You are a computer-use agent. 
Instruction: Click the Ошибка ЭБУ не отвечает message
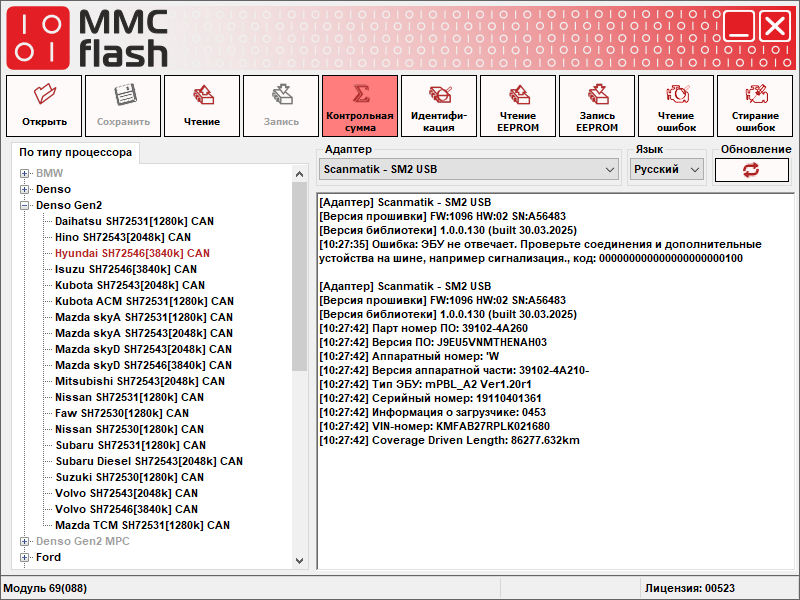[540, 252]
